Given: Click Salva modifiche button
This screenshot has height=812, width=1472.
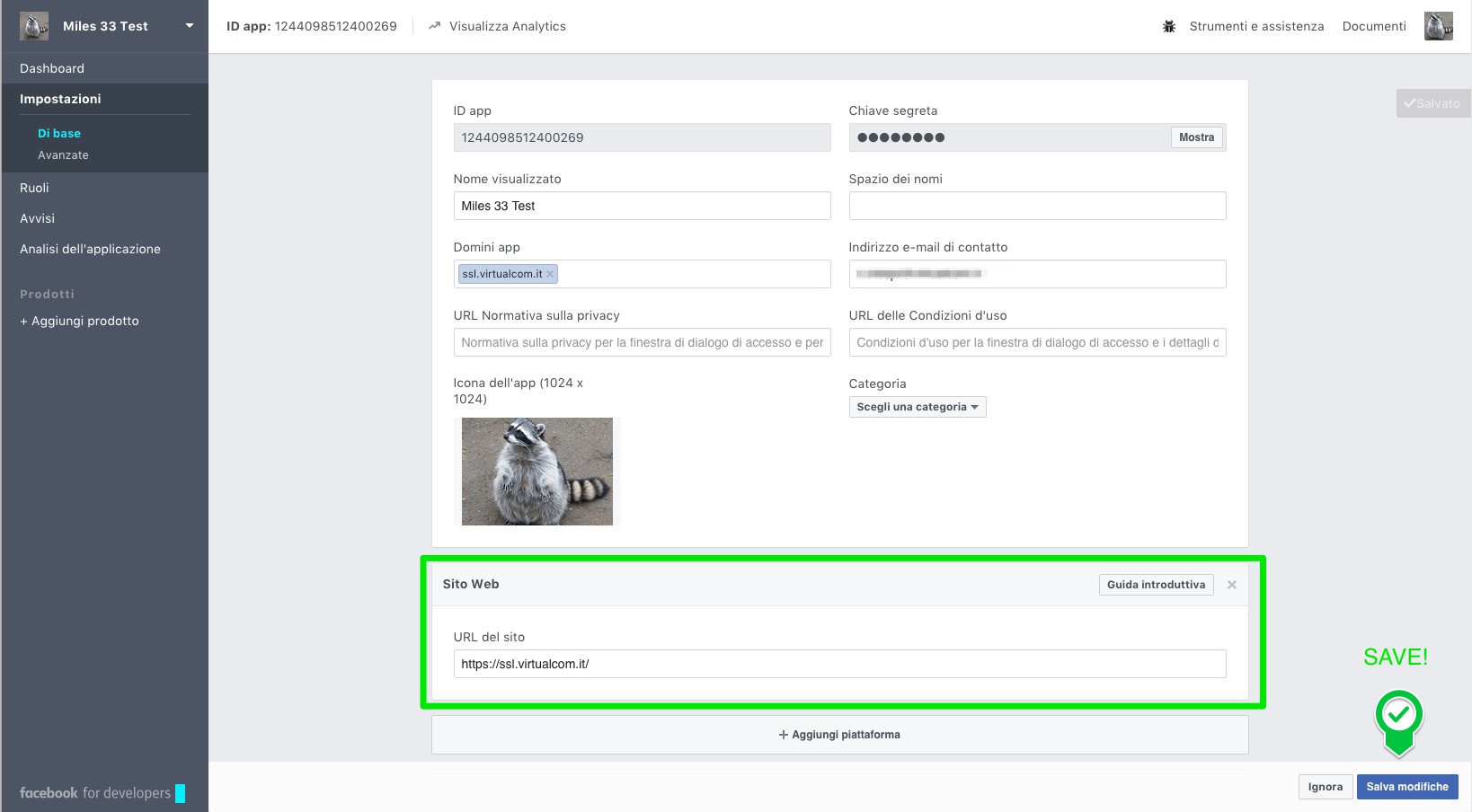Looking at the screenshot, I should point(1406,787).
